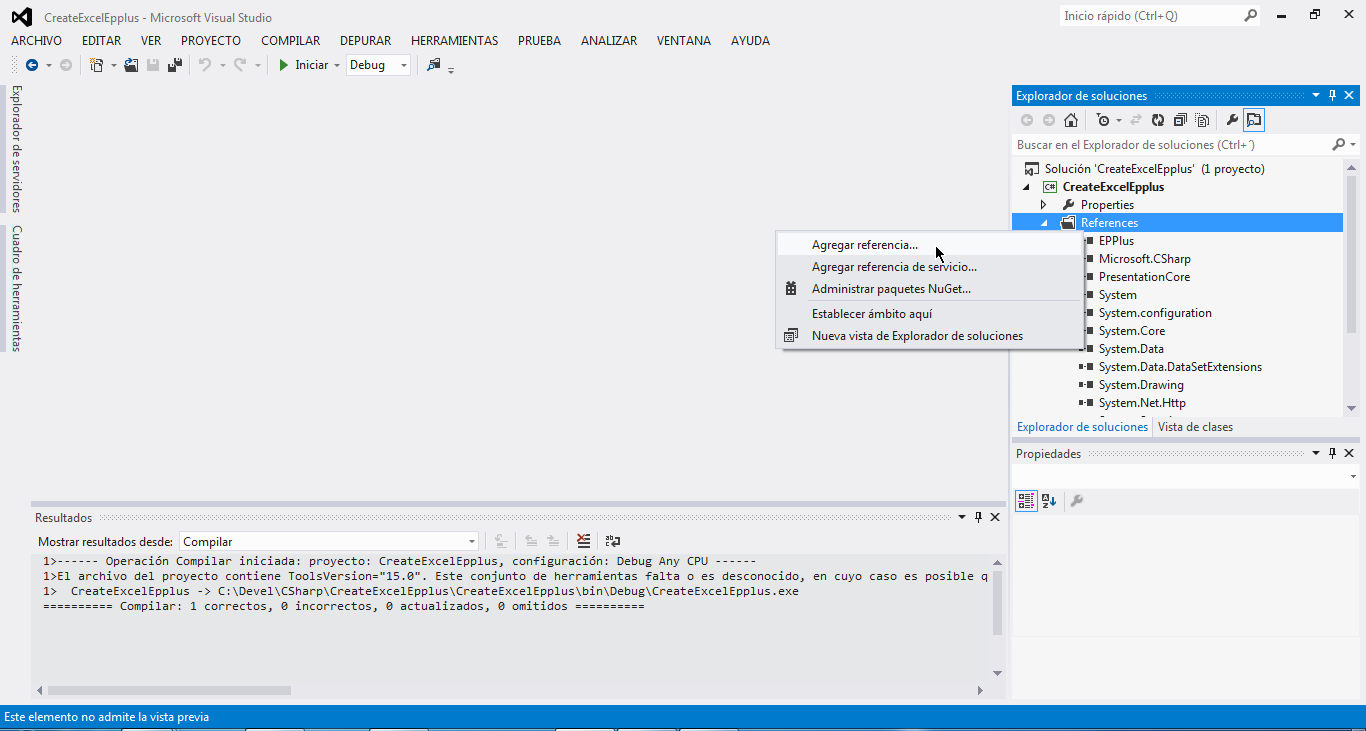
Task: Select 'Agregar referencia...' from context menu
Action: (864, 245)
